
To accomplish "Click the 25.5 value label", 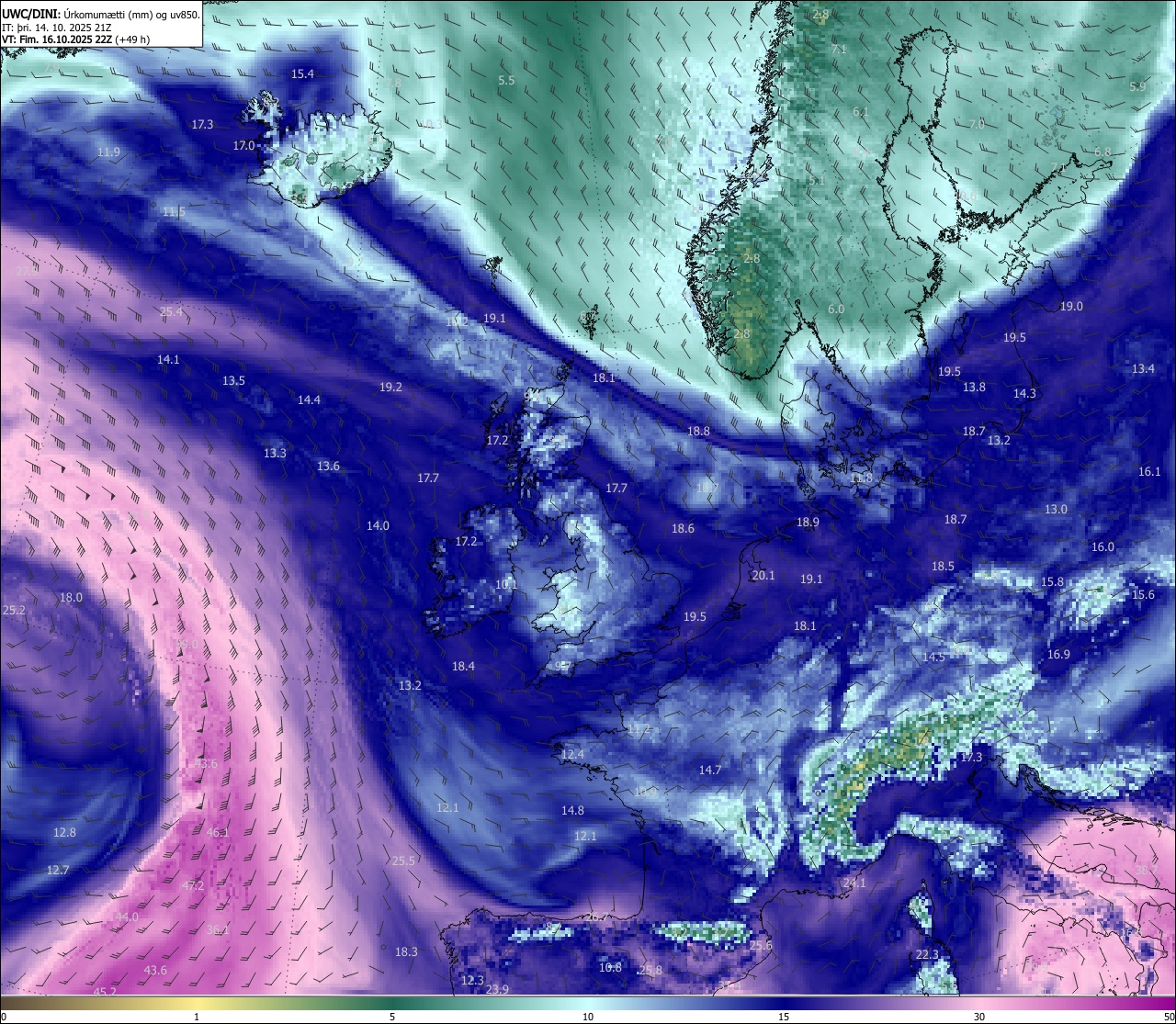I will 403,861.
